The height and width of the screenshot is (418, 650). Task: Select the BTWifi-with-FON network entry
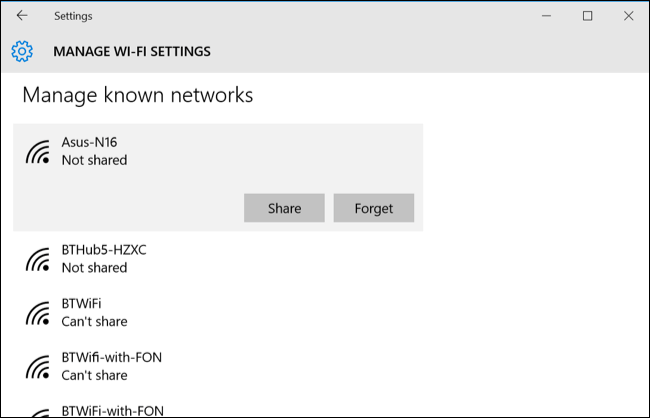point(218,367)
